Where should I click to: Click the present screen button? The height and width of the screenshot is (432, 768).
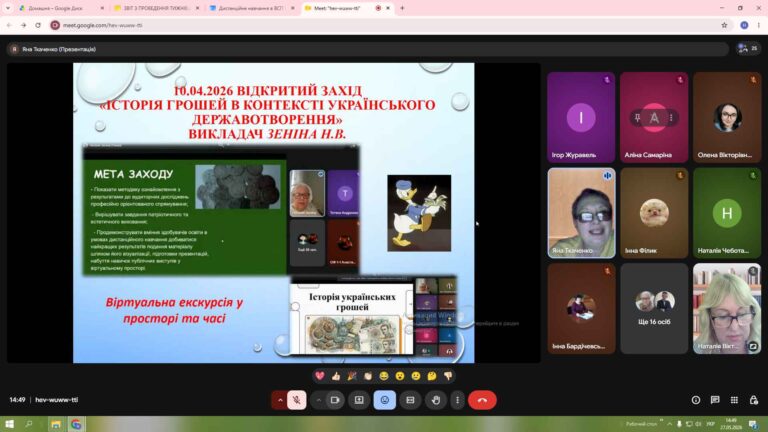[359, 400]
